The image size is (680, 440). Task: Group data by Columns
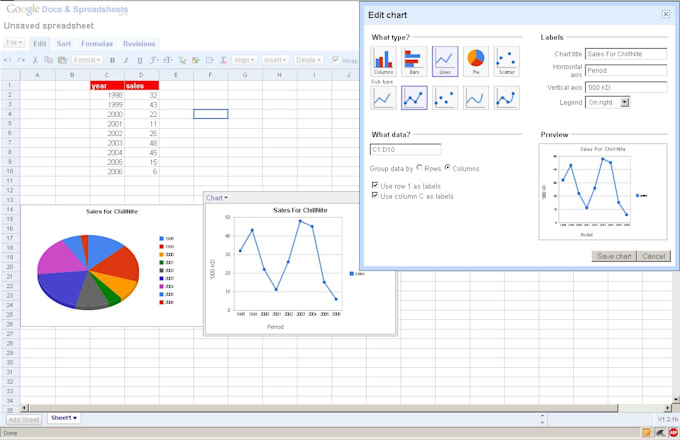pos(447,167)
